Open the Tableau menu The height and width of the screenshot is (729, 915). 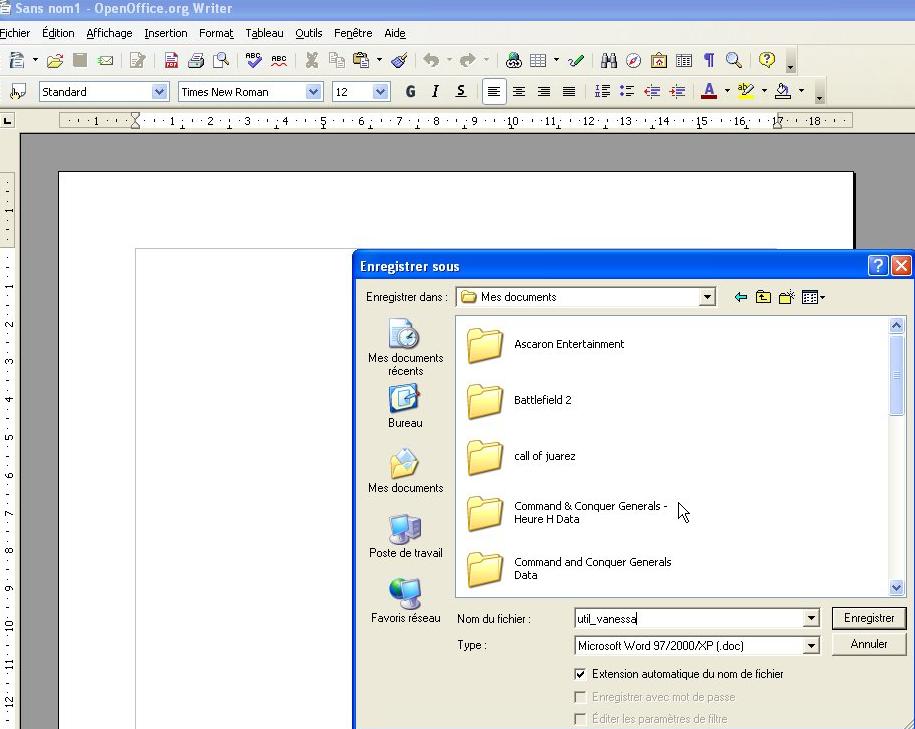click(x=264, y=33)
